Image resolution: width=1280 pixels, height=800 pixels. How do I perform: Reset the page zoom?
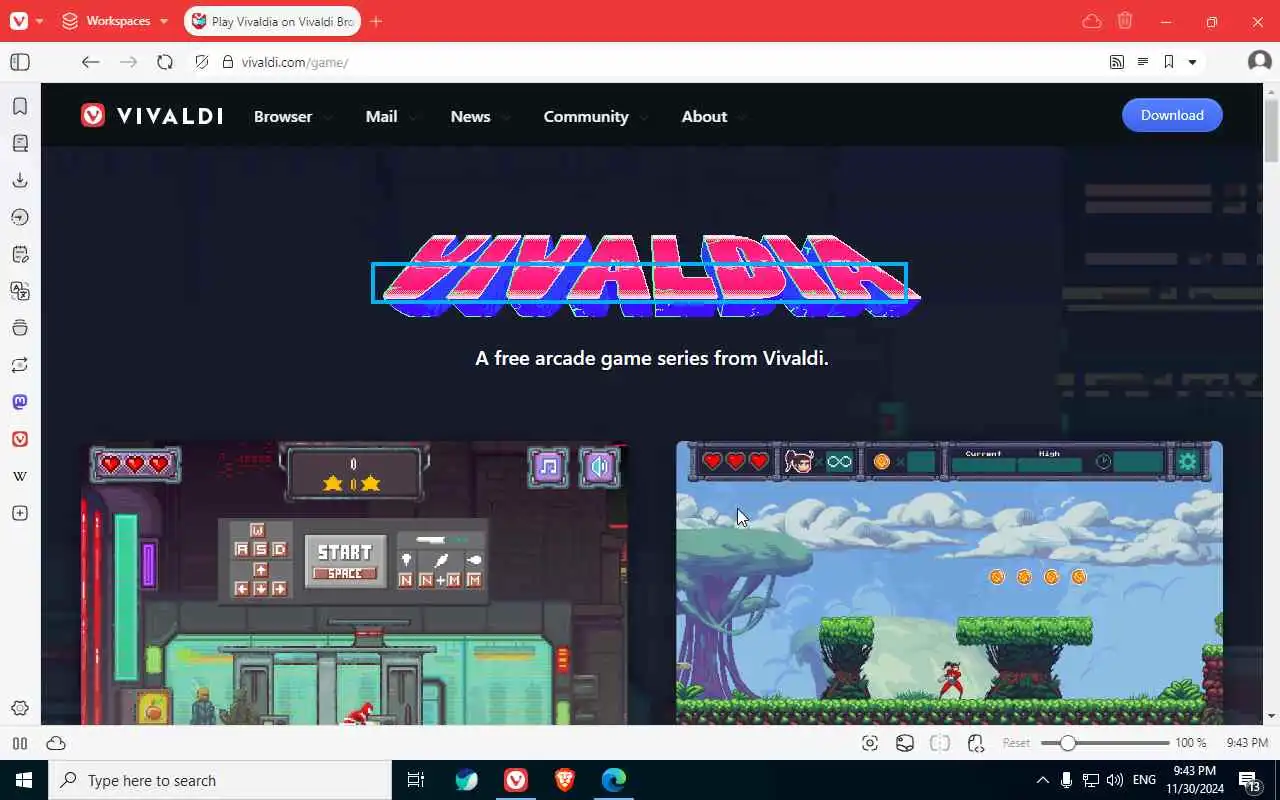pyautogui.click(x=1016, y=743)
